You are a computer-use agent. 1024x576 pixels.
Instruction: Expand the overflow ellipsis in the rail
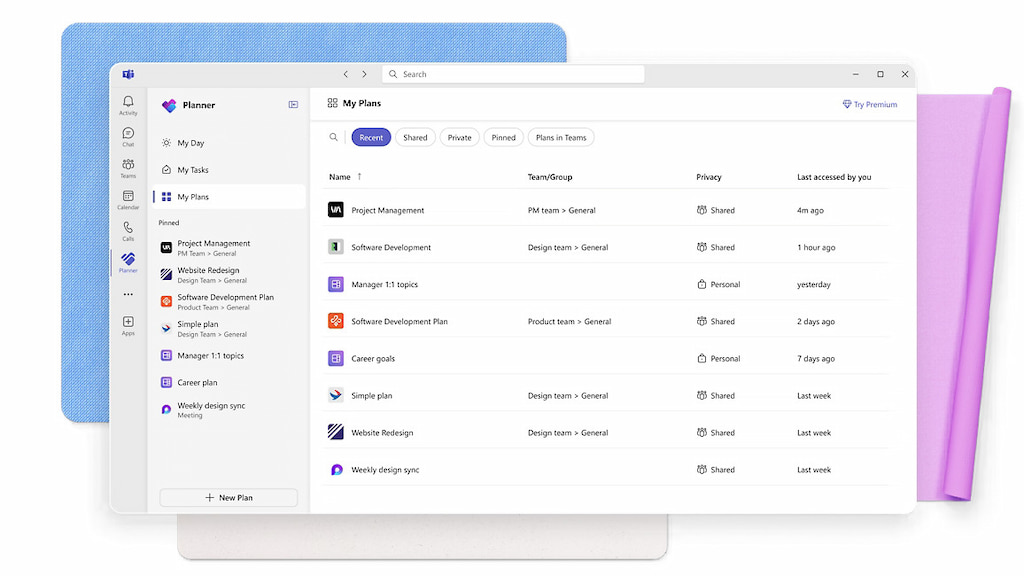tap(128, 293)
